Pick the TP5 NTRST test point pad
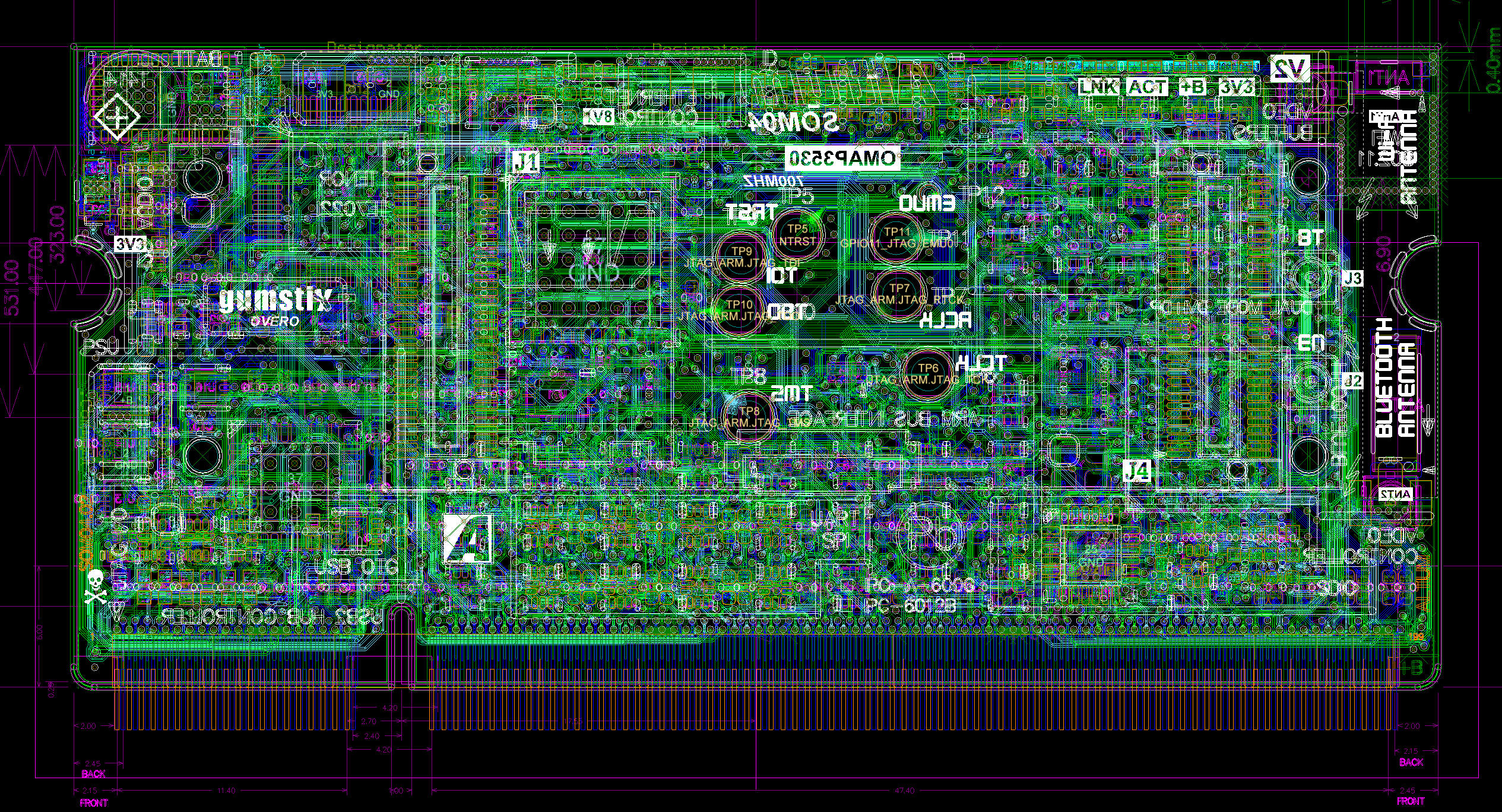The image size is (1502, 812). coord(797,234)
